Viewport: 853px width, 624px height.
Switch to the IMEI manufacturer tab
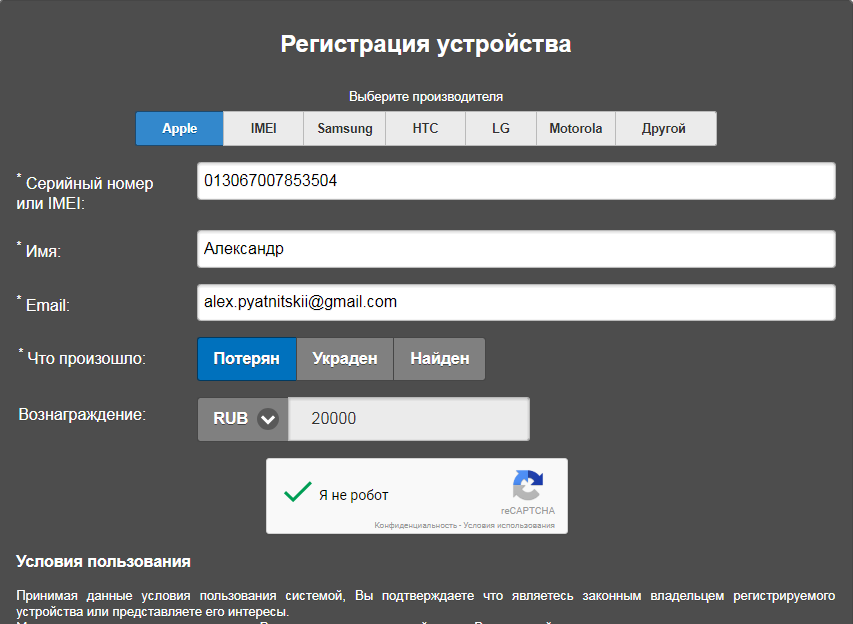tap(263, 128)
